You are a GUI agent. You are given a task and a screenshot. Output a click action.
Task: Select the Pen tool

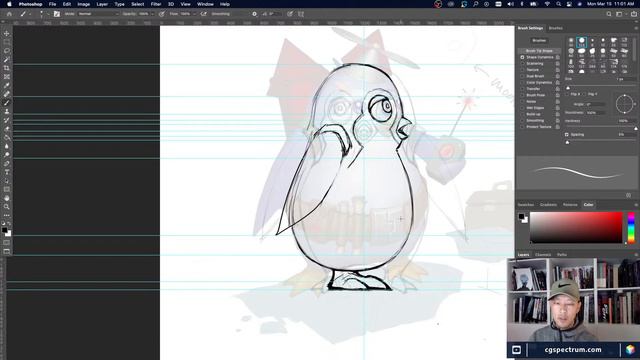pos(7,163)
